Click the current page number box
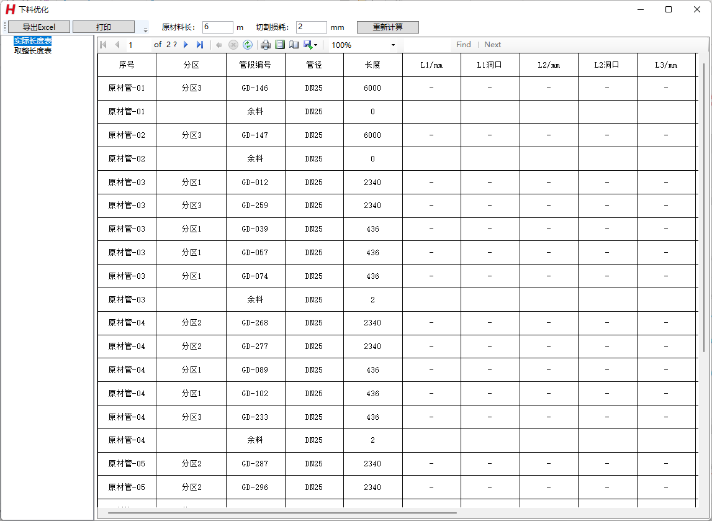Screen dimensions: 712x521 coord(137,45)
